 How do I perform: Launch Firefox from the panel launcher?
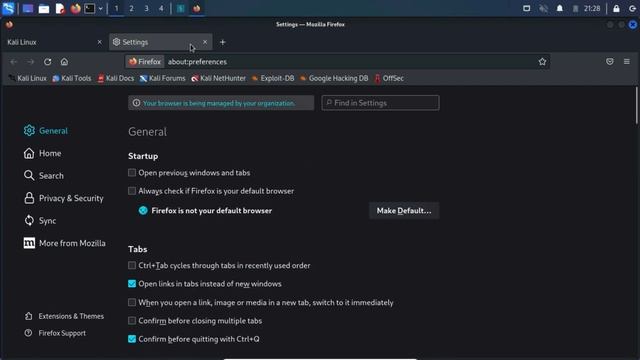point(76,8)
